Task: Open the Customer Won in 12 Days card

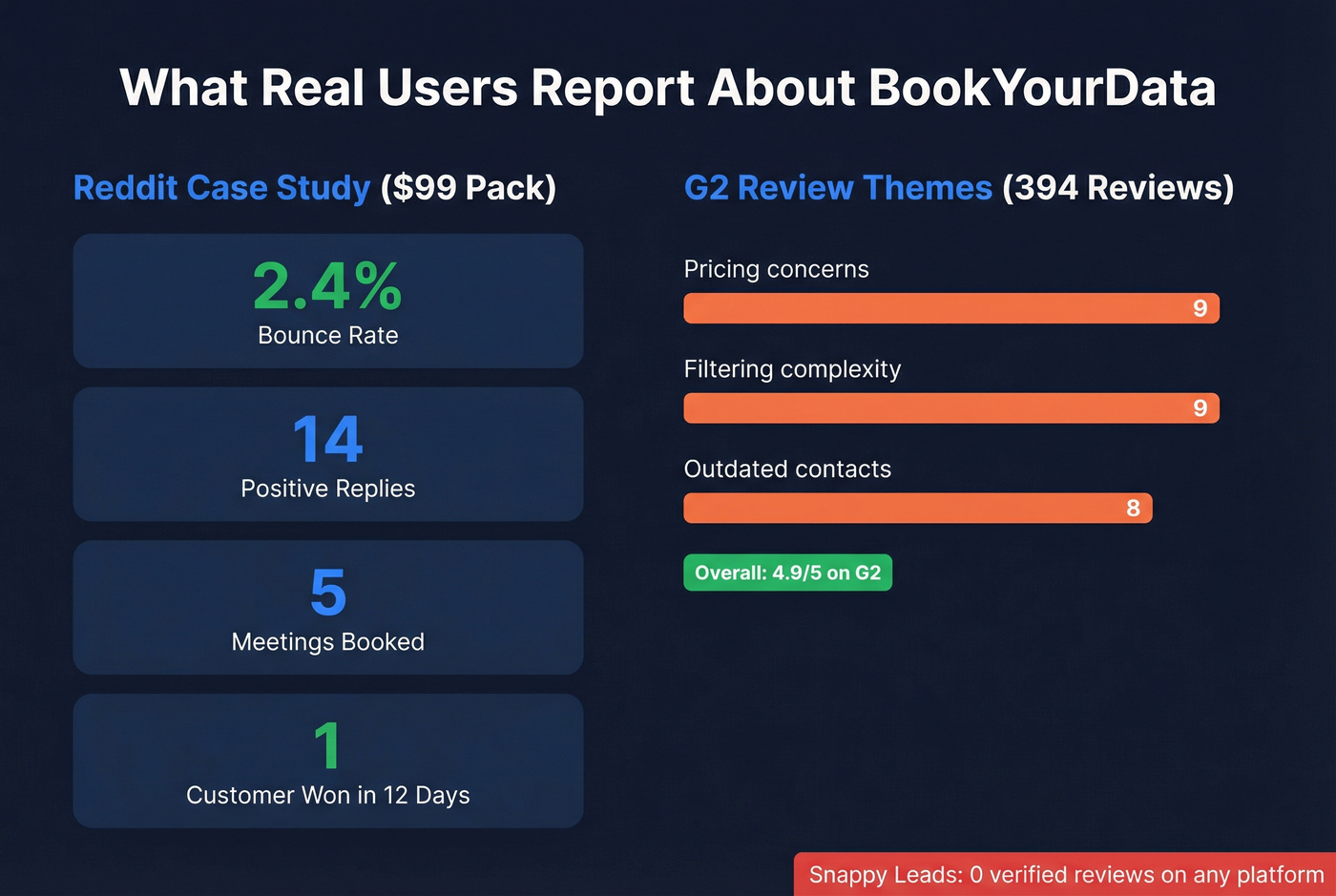Action: point(327,761)
